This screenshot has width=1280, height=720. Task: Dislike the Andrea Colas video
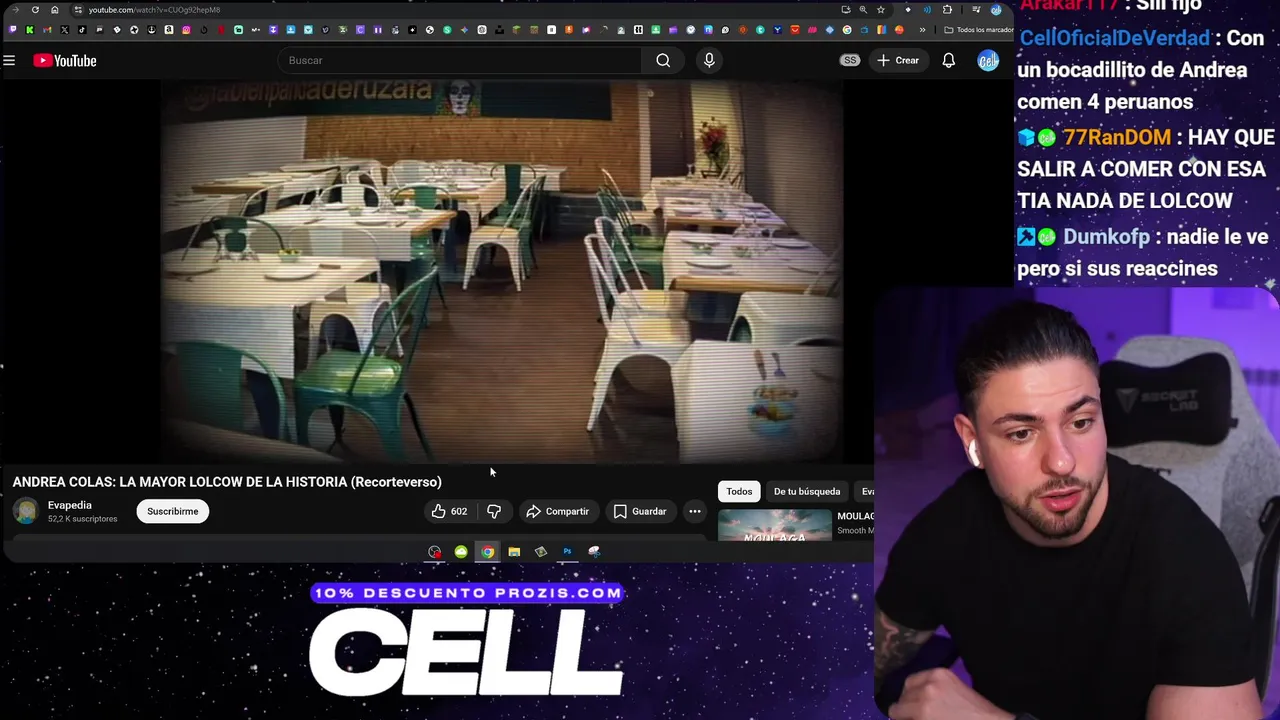494,511
